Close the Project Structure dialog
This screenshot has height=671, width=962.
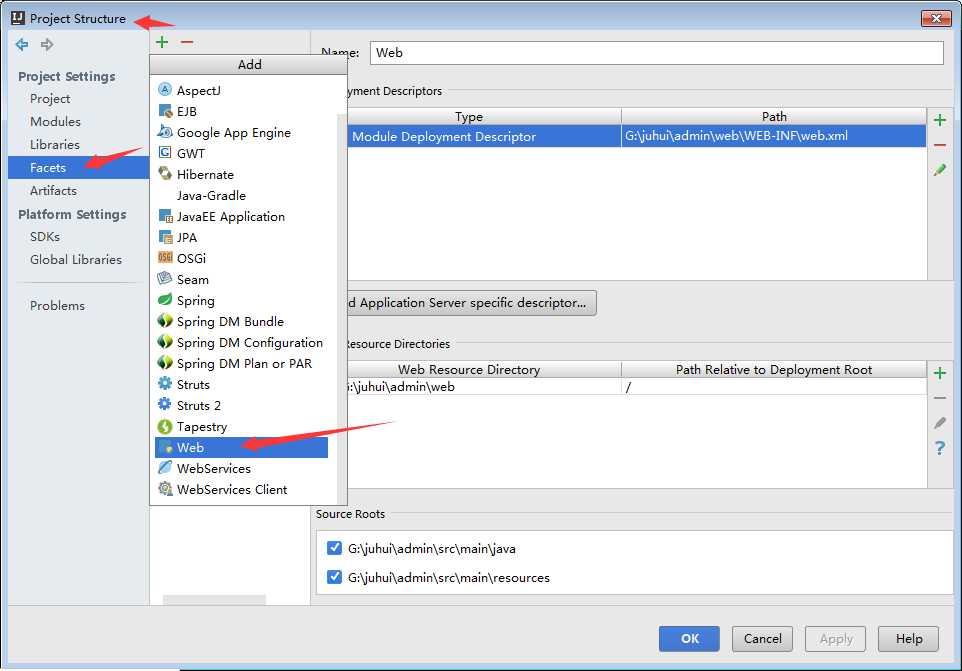pos(936,18)
